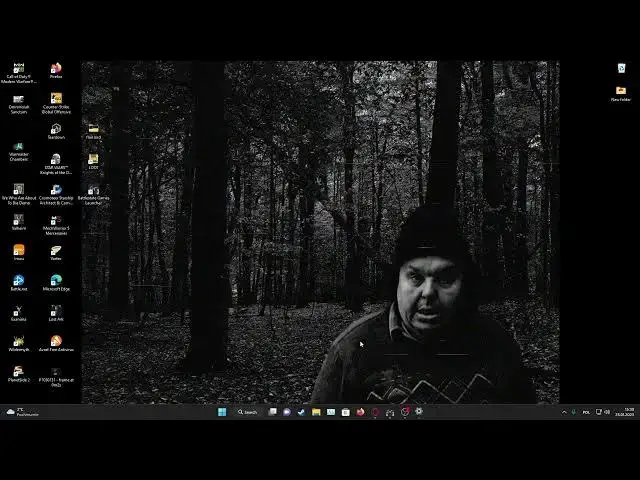Open We Who Are About To Die shortcut
Image resolution: width=640 pixels, height=480 pixels.
coord(19,194)
